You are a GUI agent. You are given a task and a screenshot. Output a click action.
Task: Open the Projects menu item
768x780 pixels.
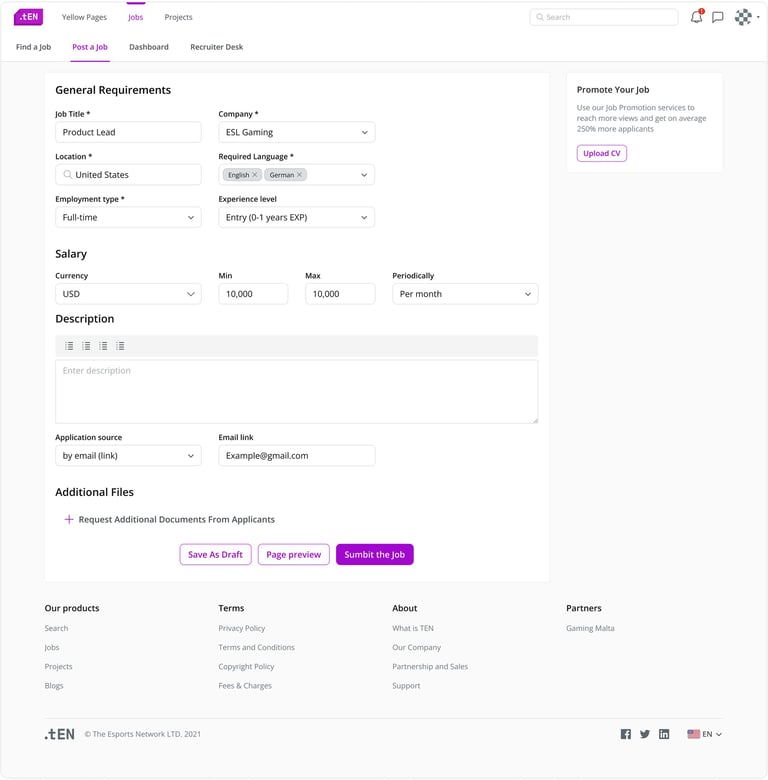(x=178, y=17)
